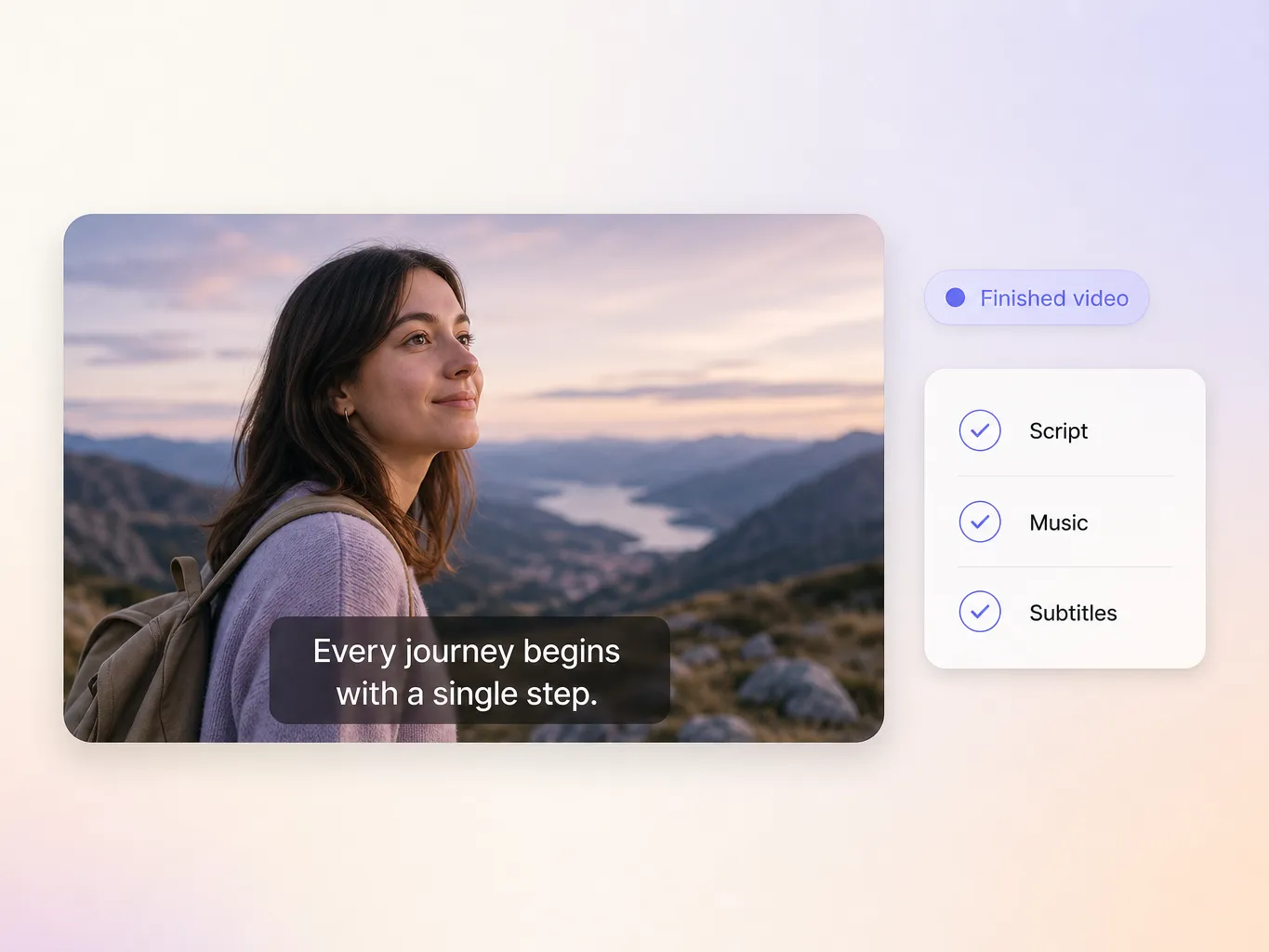Screen dimensions: 1269x952
Task: Select the Music label in checklist
Action: click(1058, 522)
